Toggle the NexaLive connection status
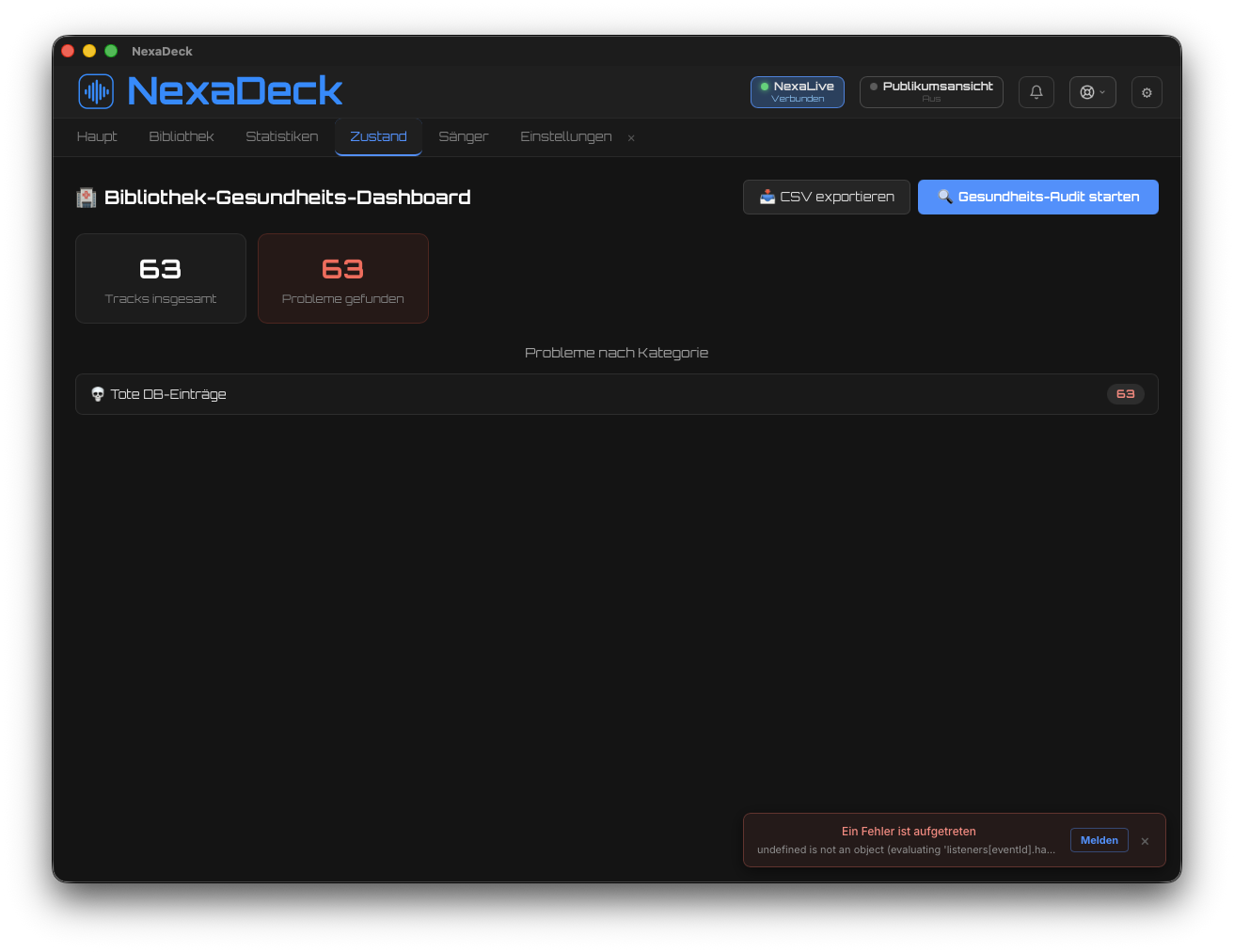 [798, 92]
